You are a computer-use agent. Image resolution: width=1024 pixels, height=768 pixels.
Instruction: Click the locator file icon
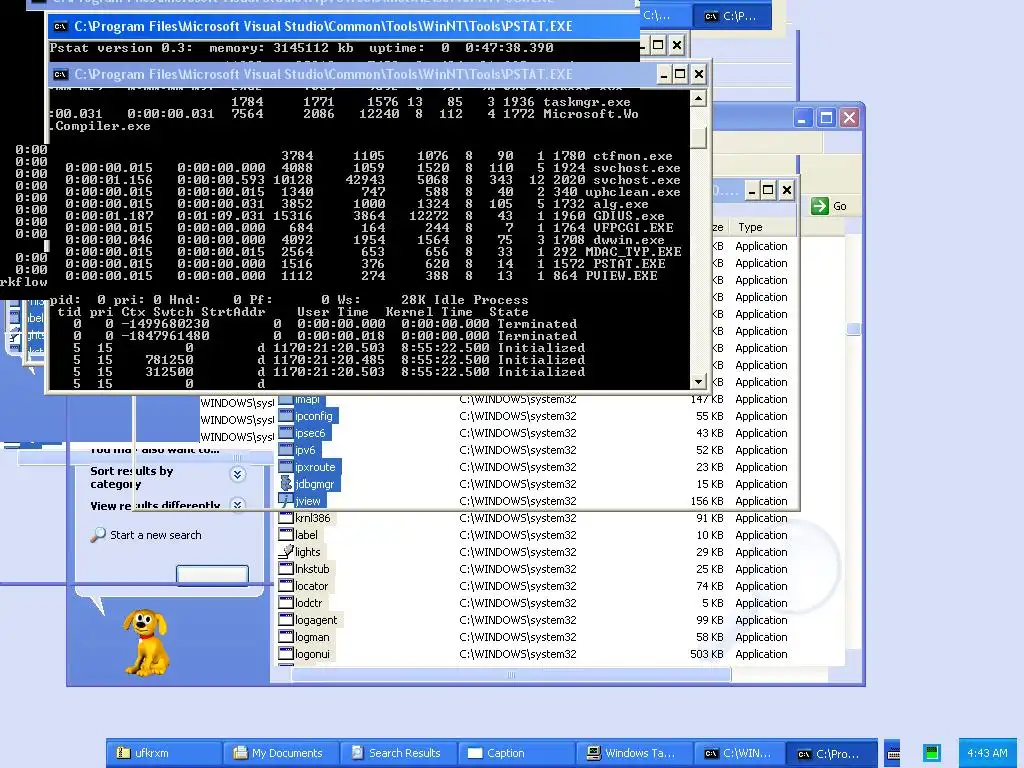tap(285, 586)
